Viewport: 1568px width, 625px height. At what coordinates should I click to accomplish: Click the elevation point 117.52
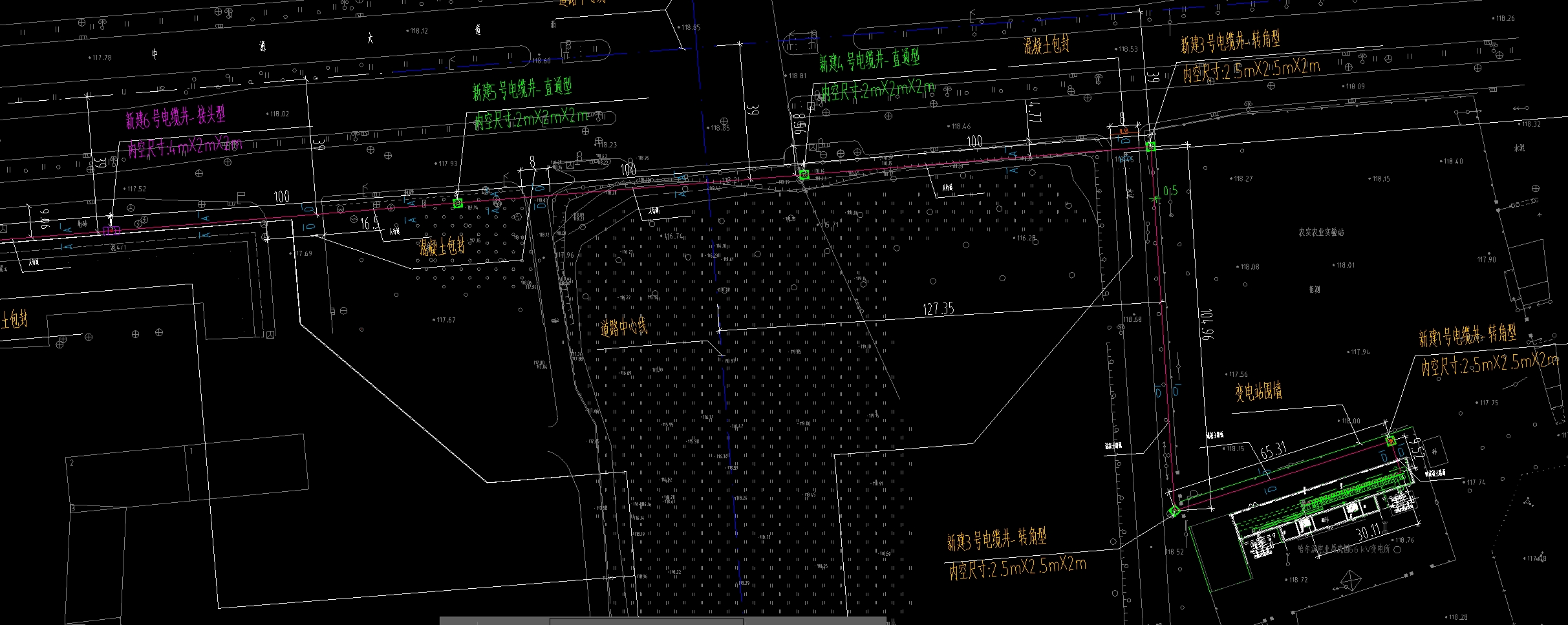134,189
